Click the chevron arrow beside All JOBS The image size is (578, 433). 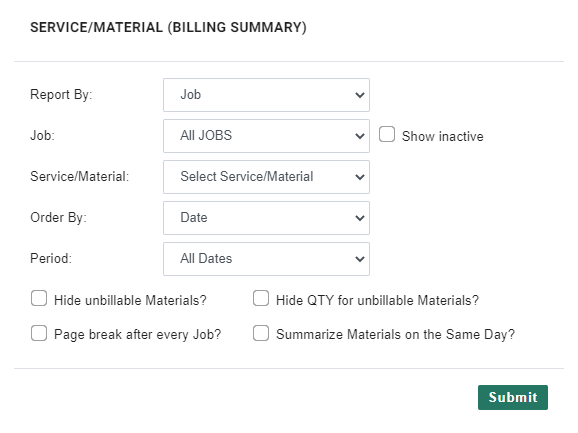(360, 136)
